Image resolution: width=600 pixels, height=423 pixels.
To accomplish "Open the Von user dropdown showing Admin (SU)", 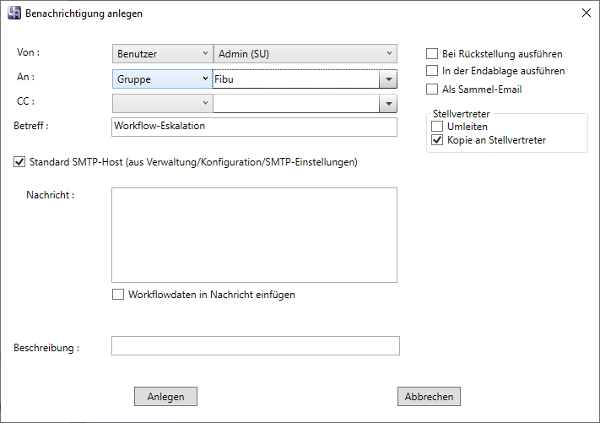I will [305, 54].
